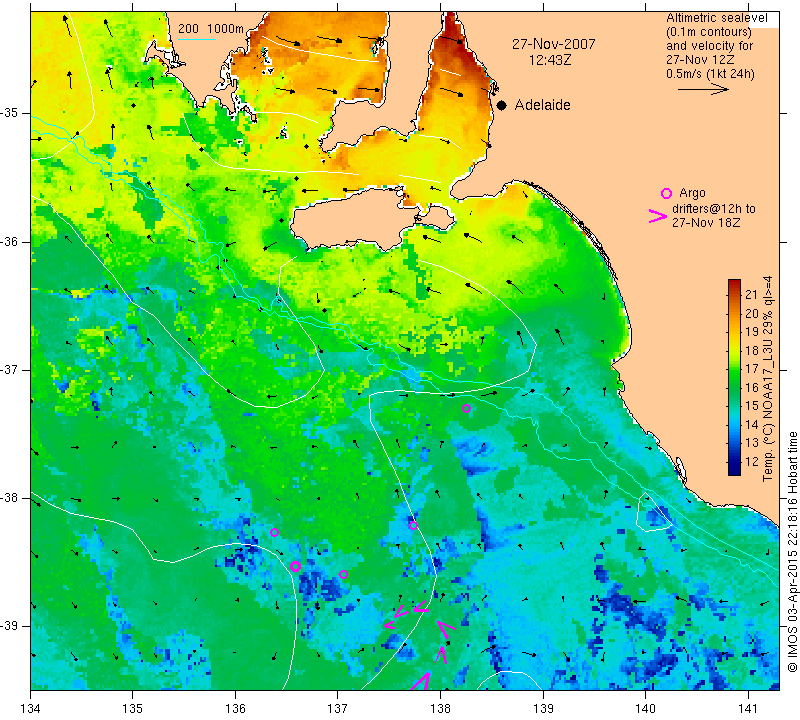
Task: Click the longitude axis label 134
Action: point(31,709)
